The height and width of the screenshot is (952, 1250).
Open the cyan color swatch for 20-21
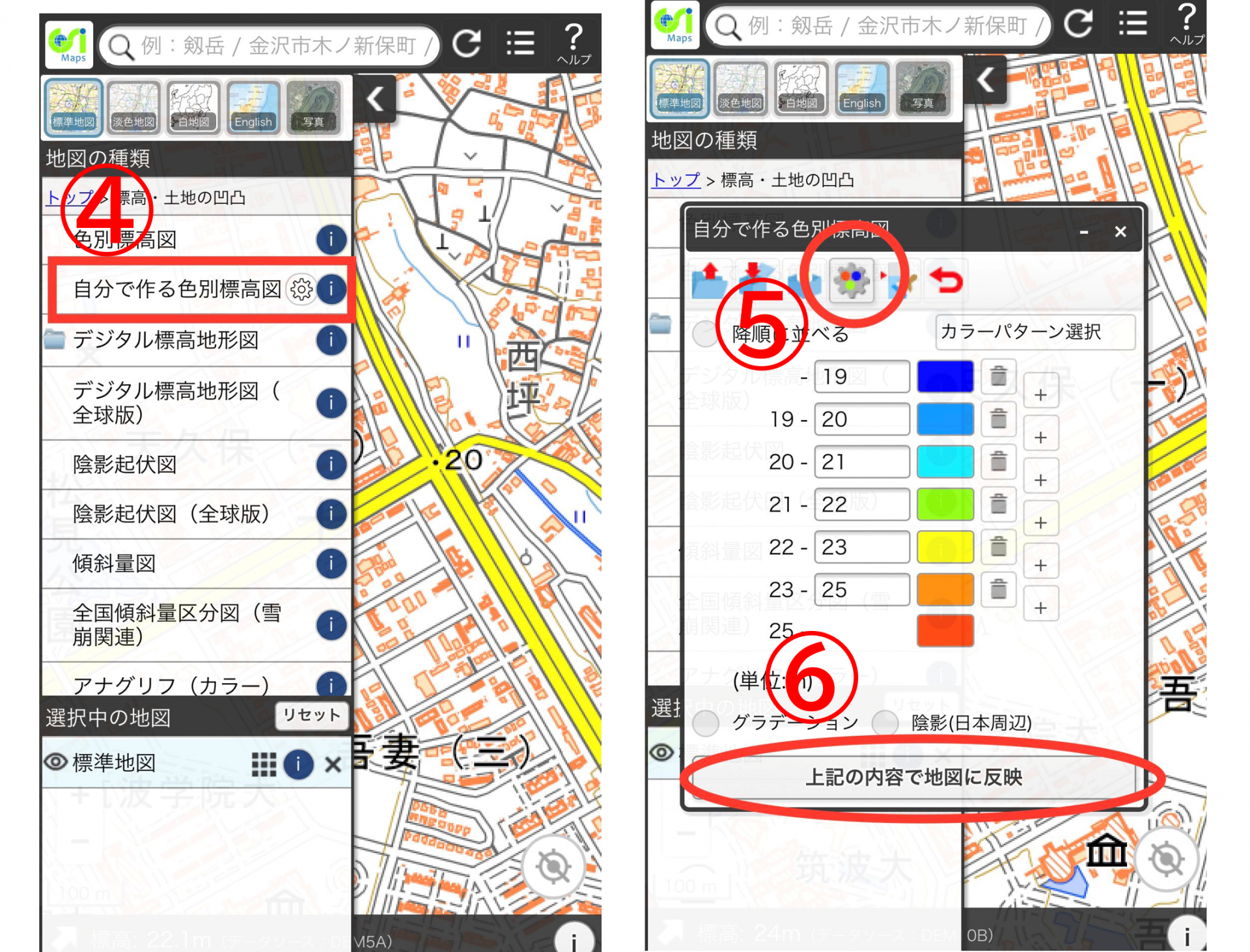[x=945, y=462]
